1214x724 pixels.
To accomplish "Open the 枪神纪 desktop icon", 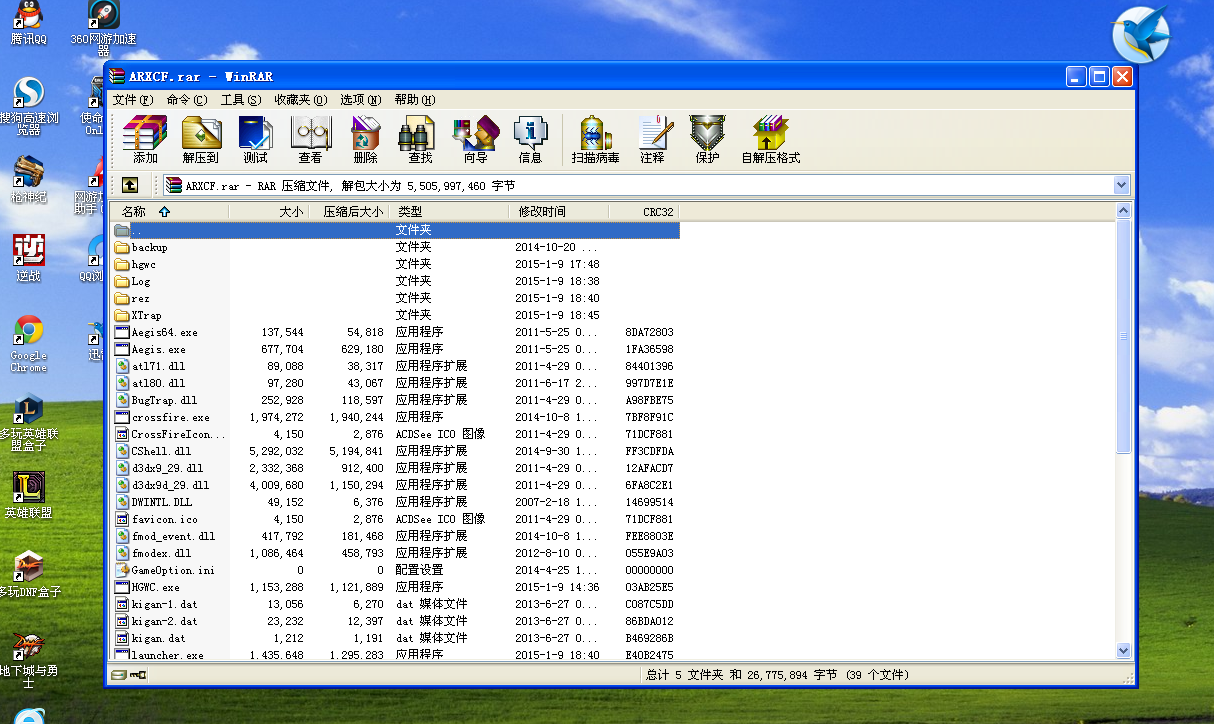I will [x=28, y=179].
